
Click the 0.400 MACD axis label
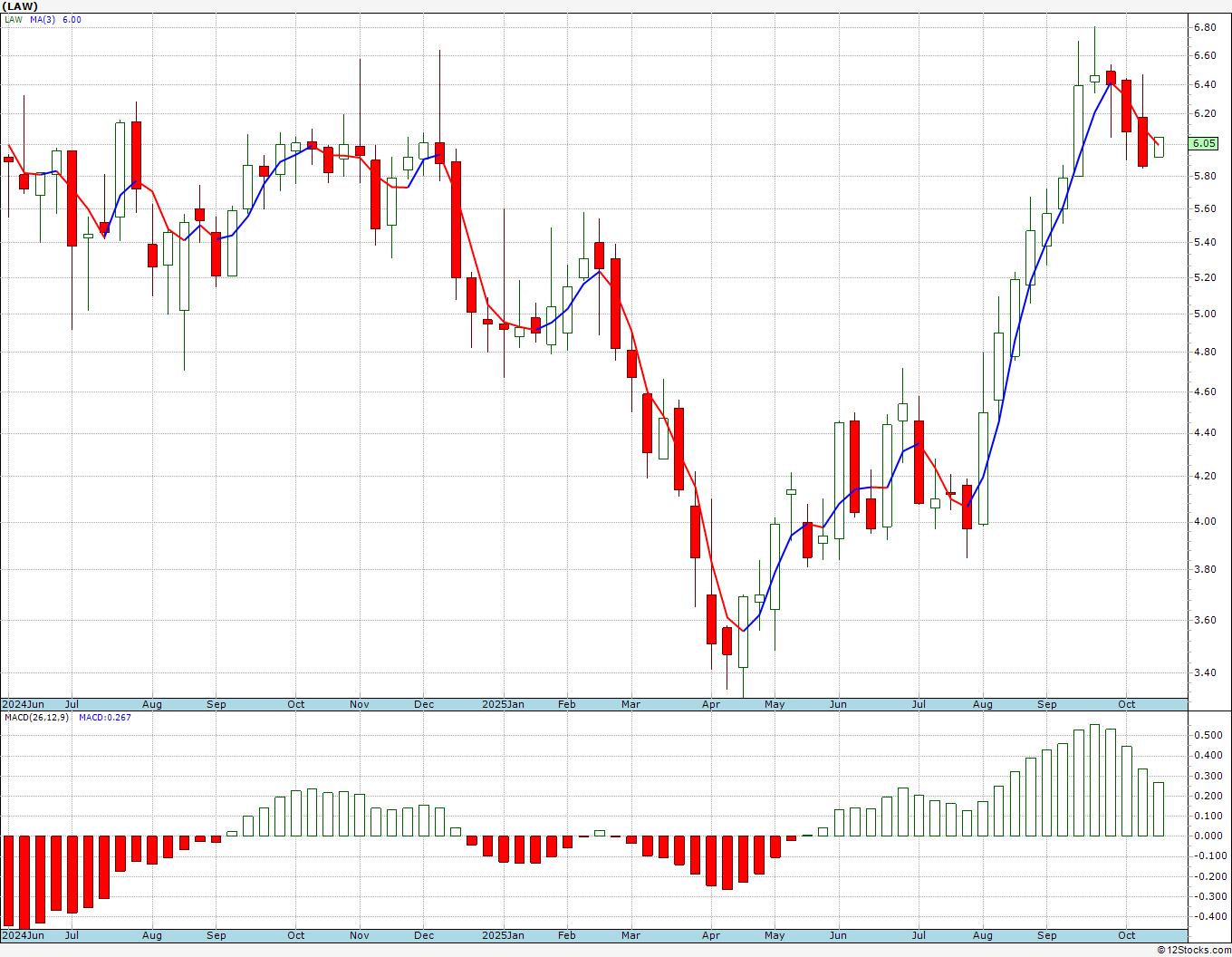(1207, 756)
